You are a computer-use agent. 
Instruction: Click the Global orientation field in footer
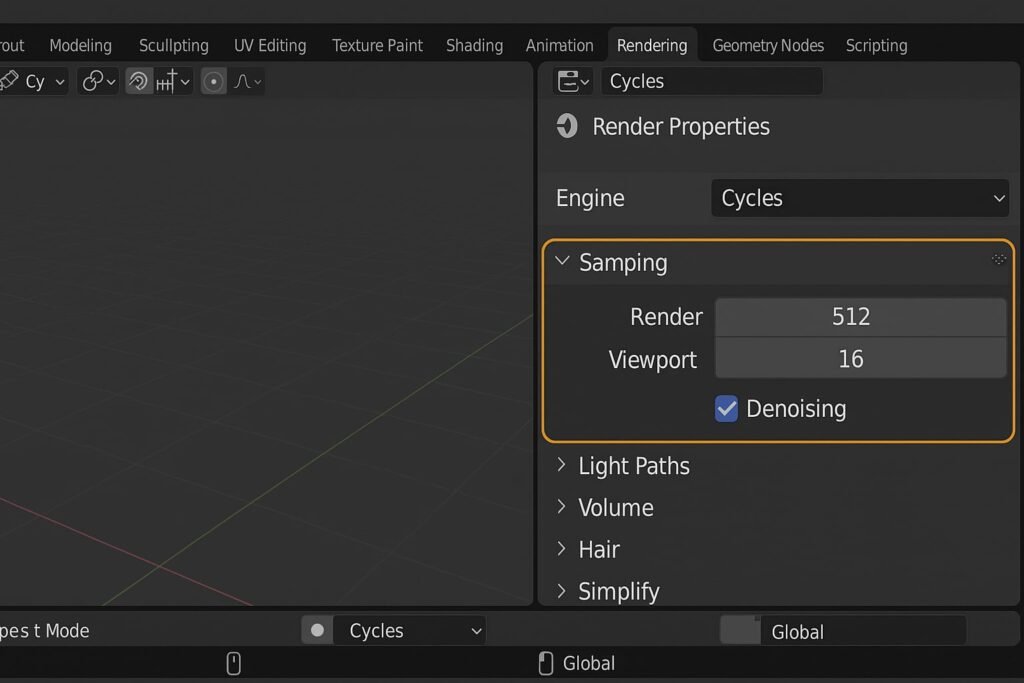tap(863, 631)
